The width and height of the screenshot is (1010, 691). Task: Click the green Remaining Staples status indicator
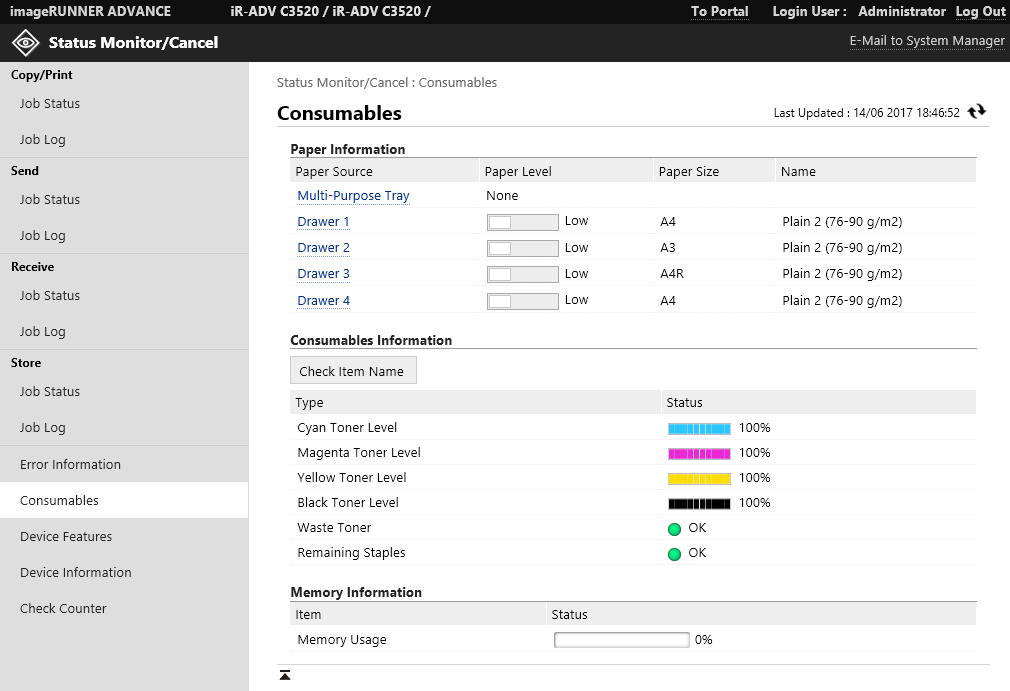click(674, 554)
